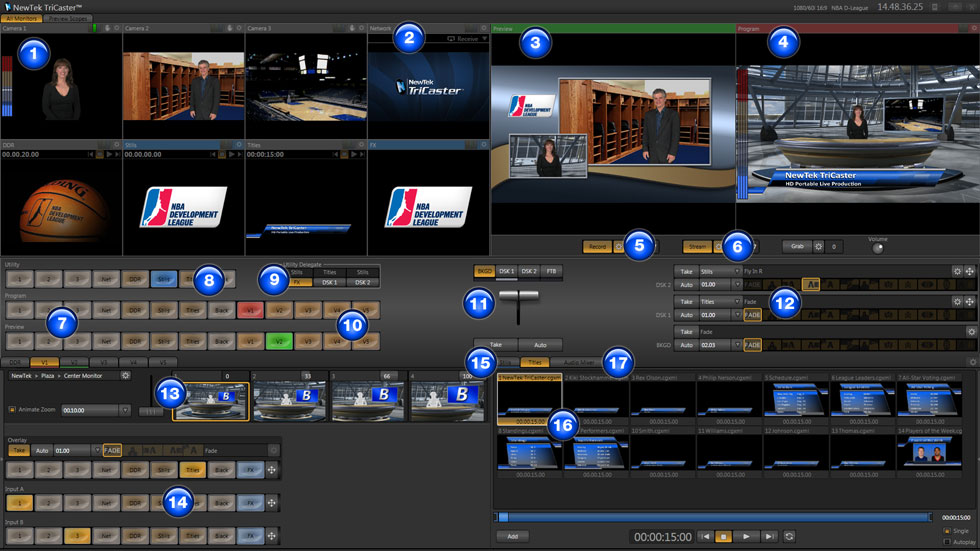Open Input B position cross-arrows icon
The height and width of the screenshot is (551, 980).
[x=272, y=535]
